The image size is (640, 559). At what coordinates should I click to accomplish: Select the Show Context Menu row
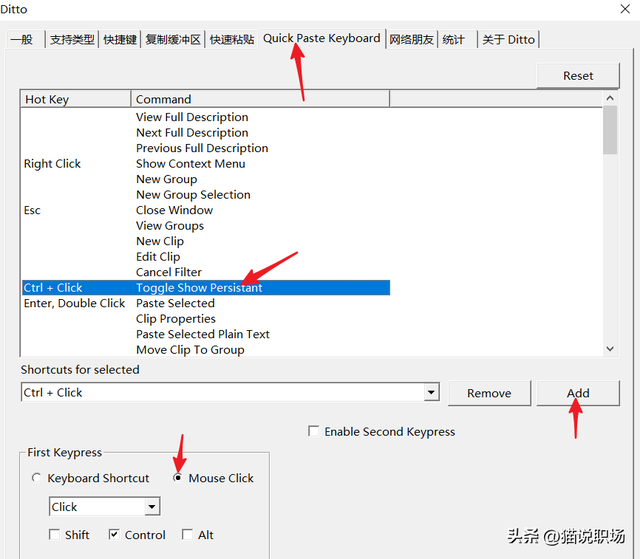pos(206,164)
